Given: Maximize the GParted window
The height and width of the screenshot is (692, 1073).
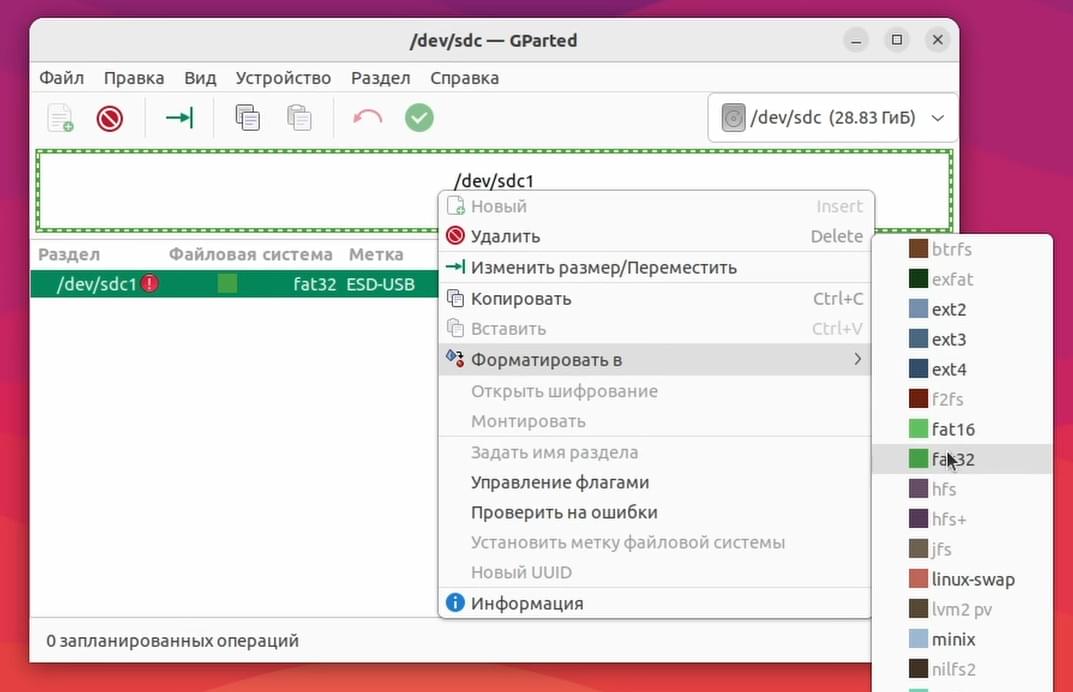Looking at the screenshot, I should [x=896, y=40].
